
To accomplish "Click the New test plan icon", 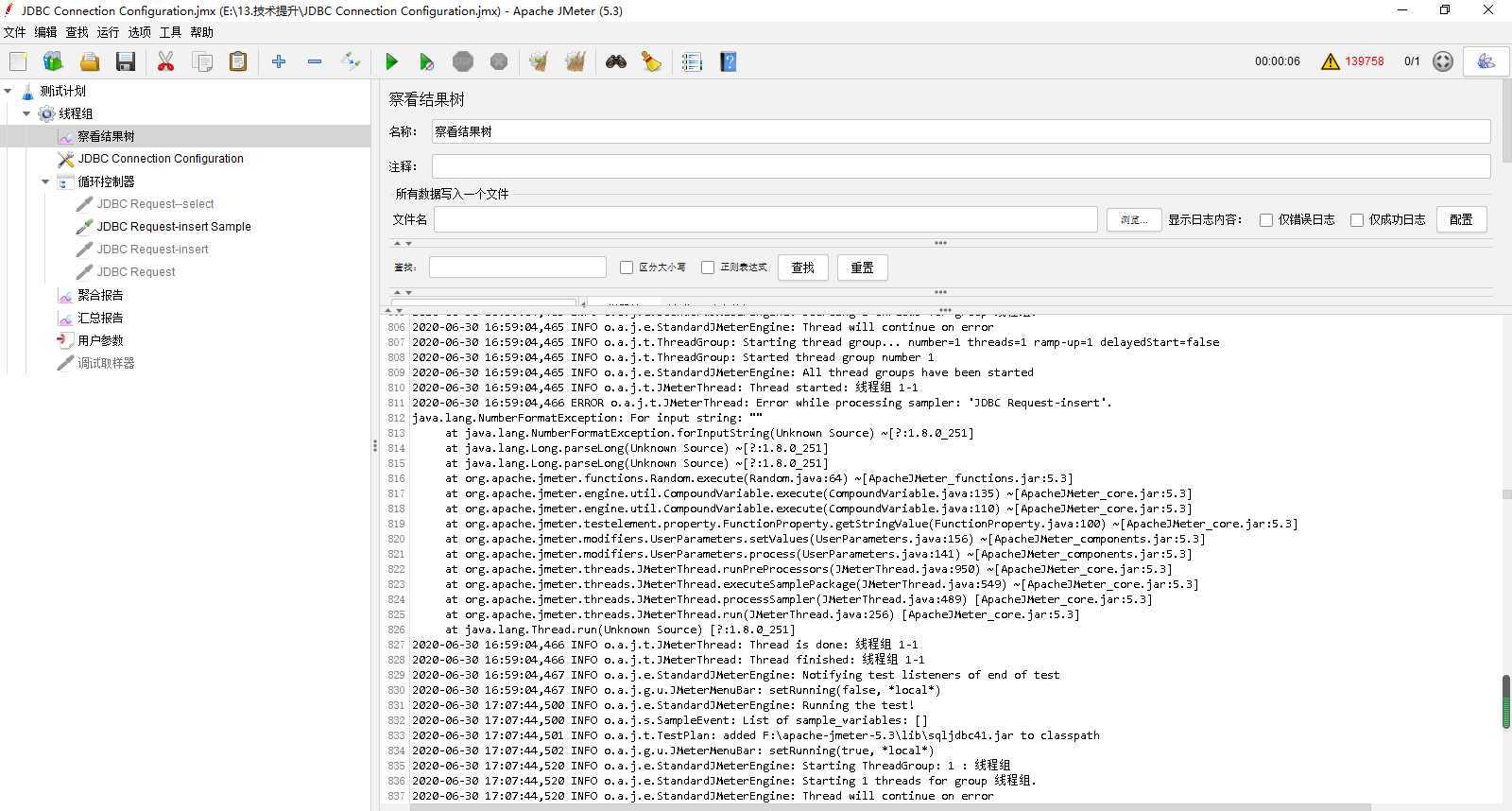I will 18,61.
